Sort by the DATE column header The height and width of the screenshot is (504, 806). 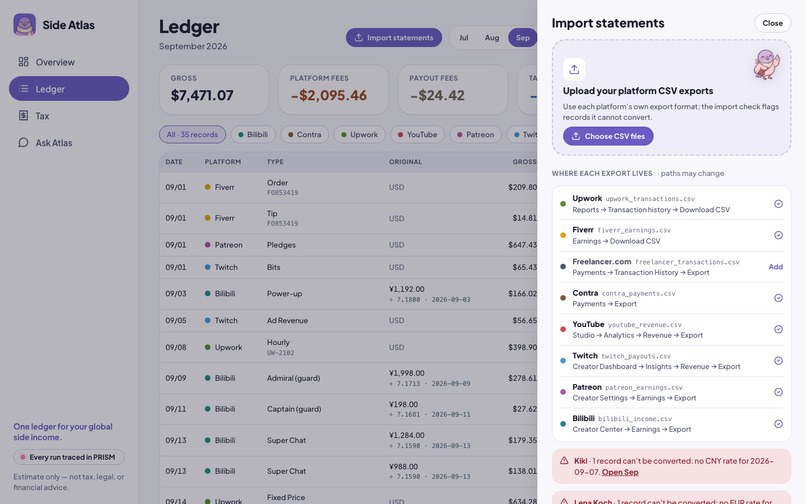174,161
